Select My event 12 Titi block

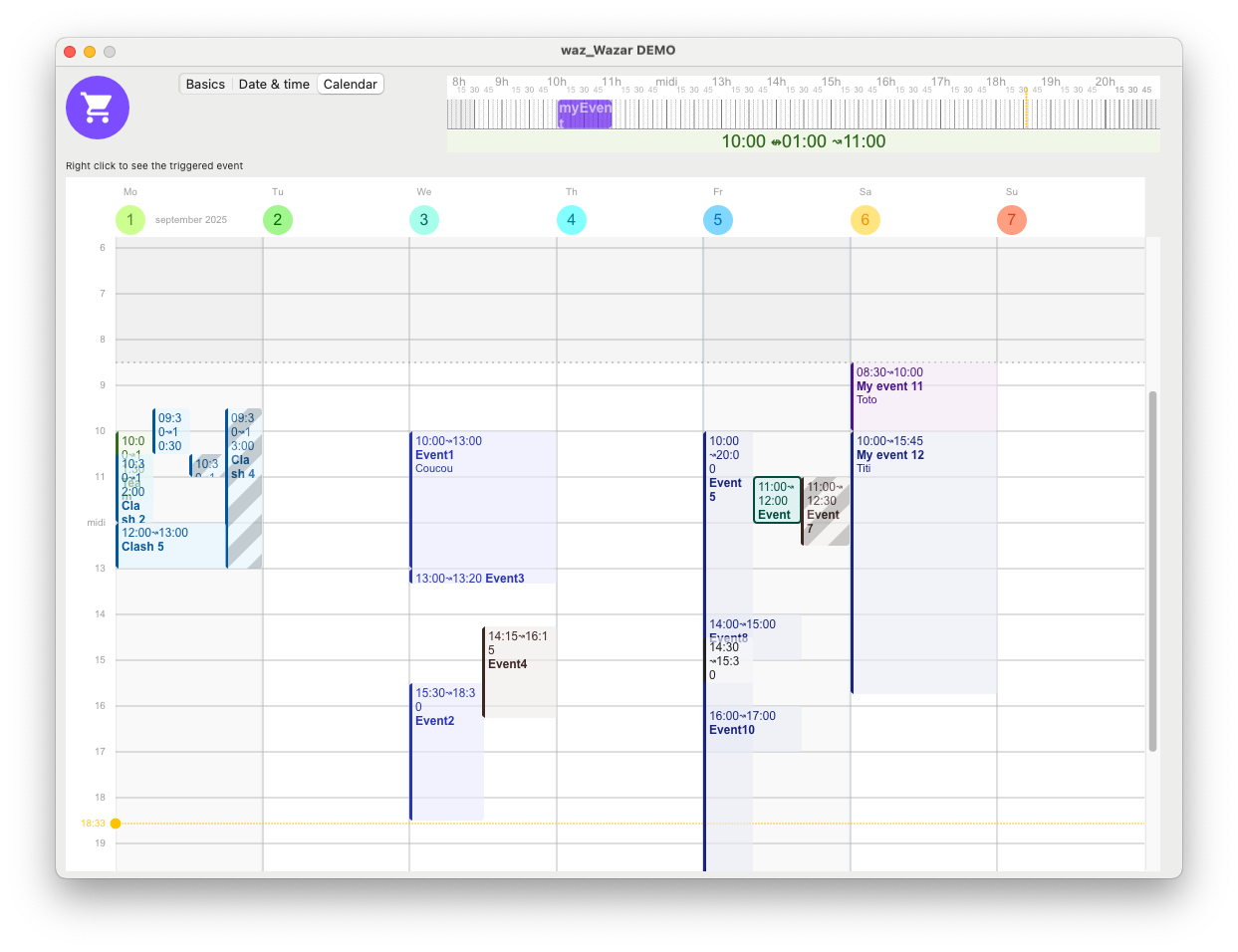tap(924, 563)
